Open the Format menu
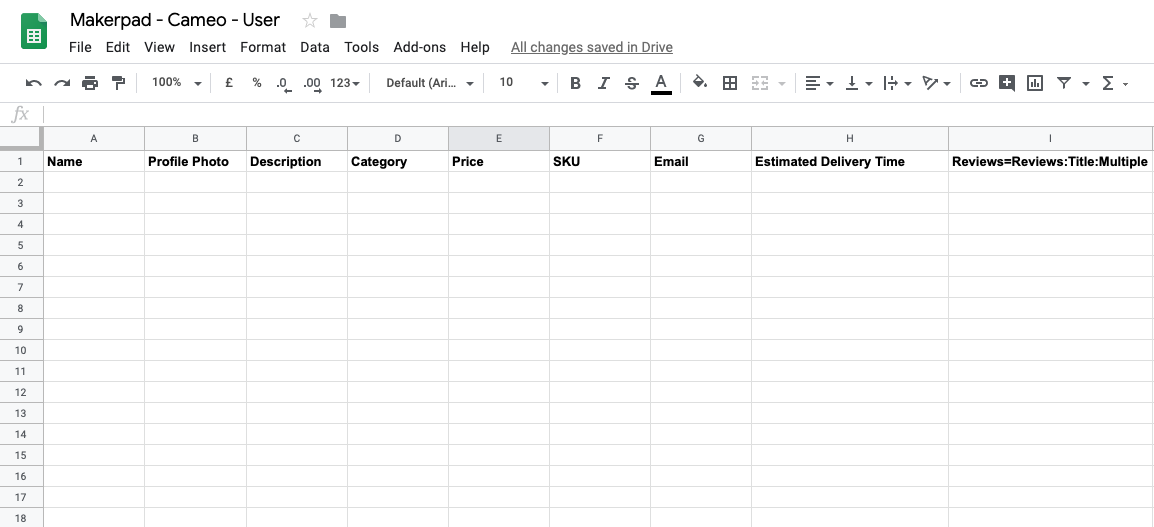This screenshot has height=527, width=1154. (x=263, y=47)
